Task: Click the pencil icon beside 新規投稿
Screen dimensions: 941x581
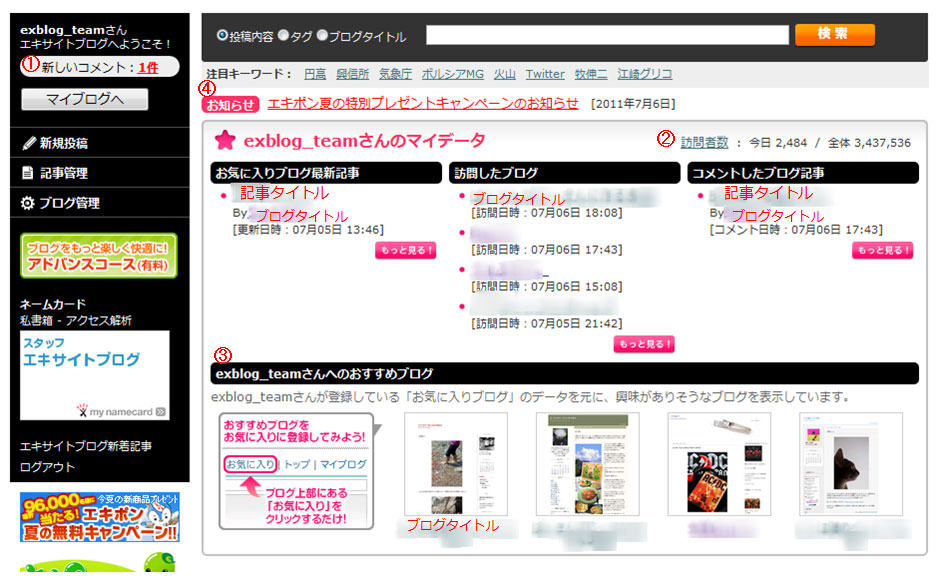Action: (28, 143)
